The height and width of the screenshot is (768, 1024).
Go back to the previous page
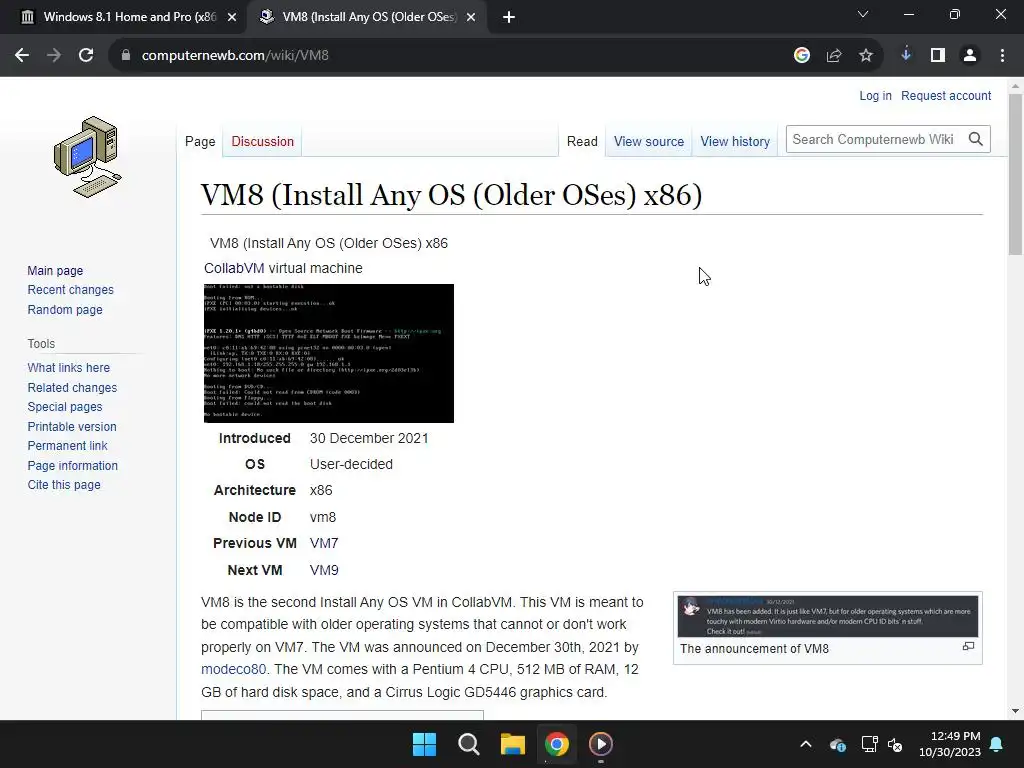tap(22, 56)
